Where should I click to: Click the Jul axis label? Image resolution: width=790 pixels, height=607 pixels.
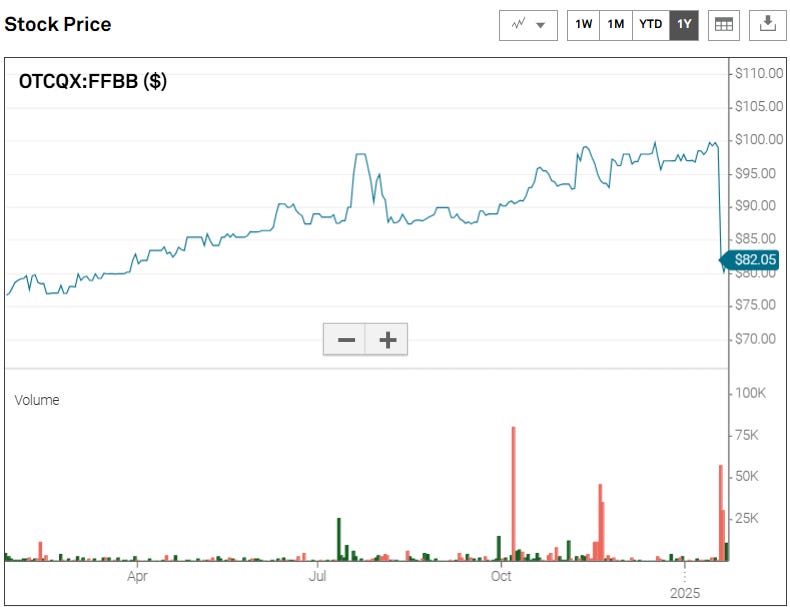[317, 576]
